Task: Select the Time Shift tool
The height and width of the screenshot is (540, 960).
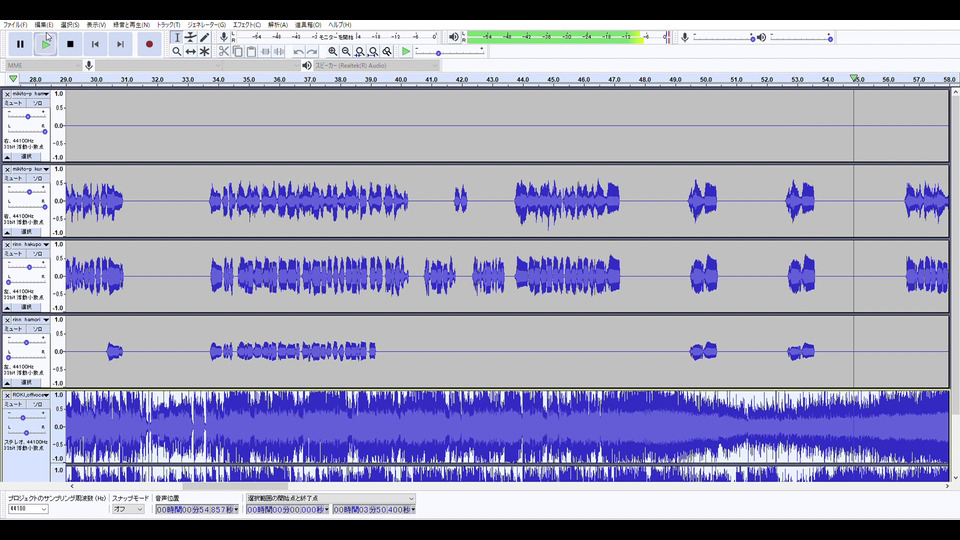Action: click(x=190, y=51)
